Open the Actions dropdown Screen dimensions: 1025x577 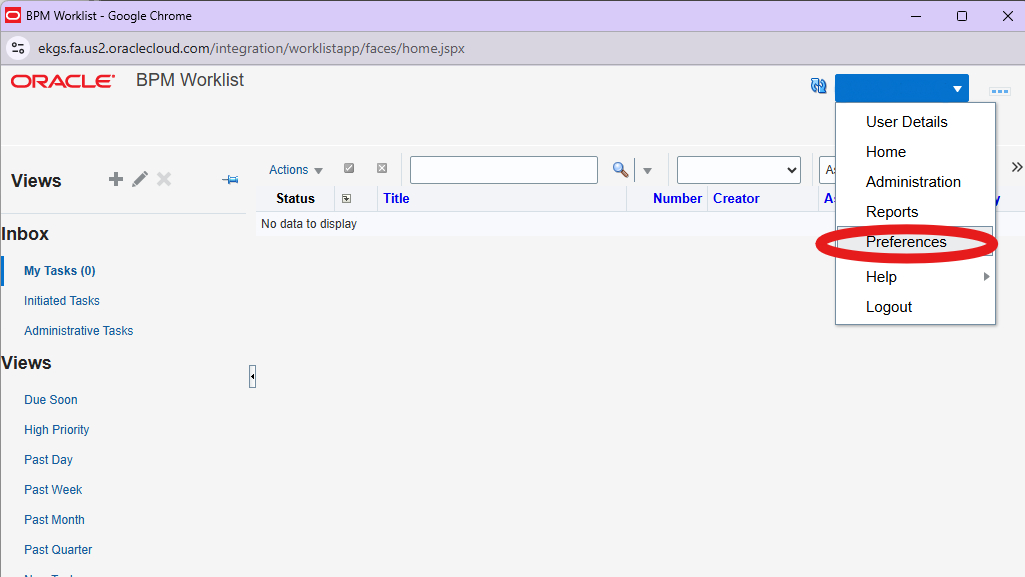295,169
